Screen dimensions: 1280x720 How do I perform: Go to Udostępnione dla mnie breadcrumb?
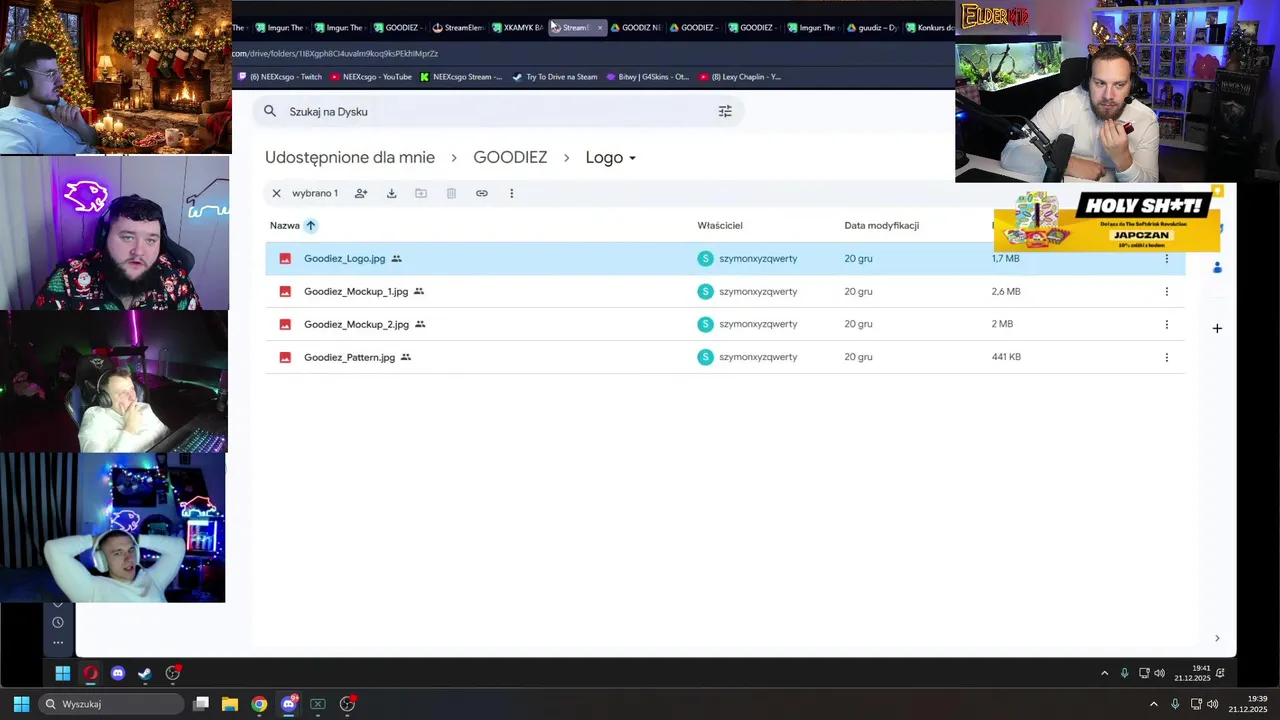coord(350,157)
